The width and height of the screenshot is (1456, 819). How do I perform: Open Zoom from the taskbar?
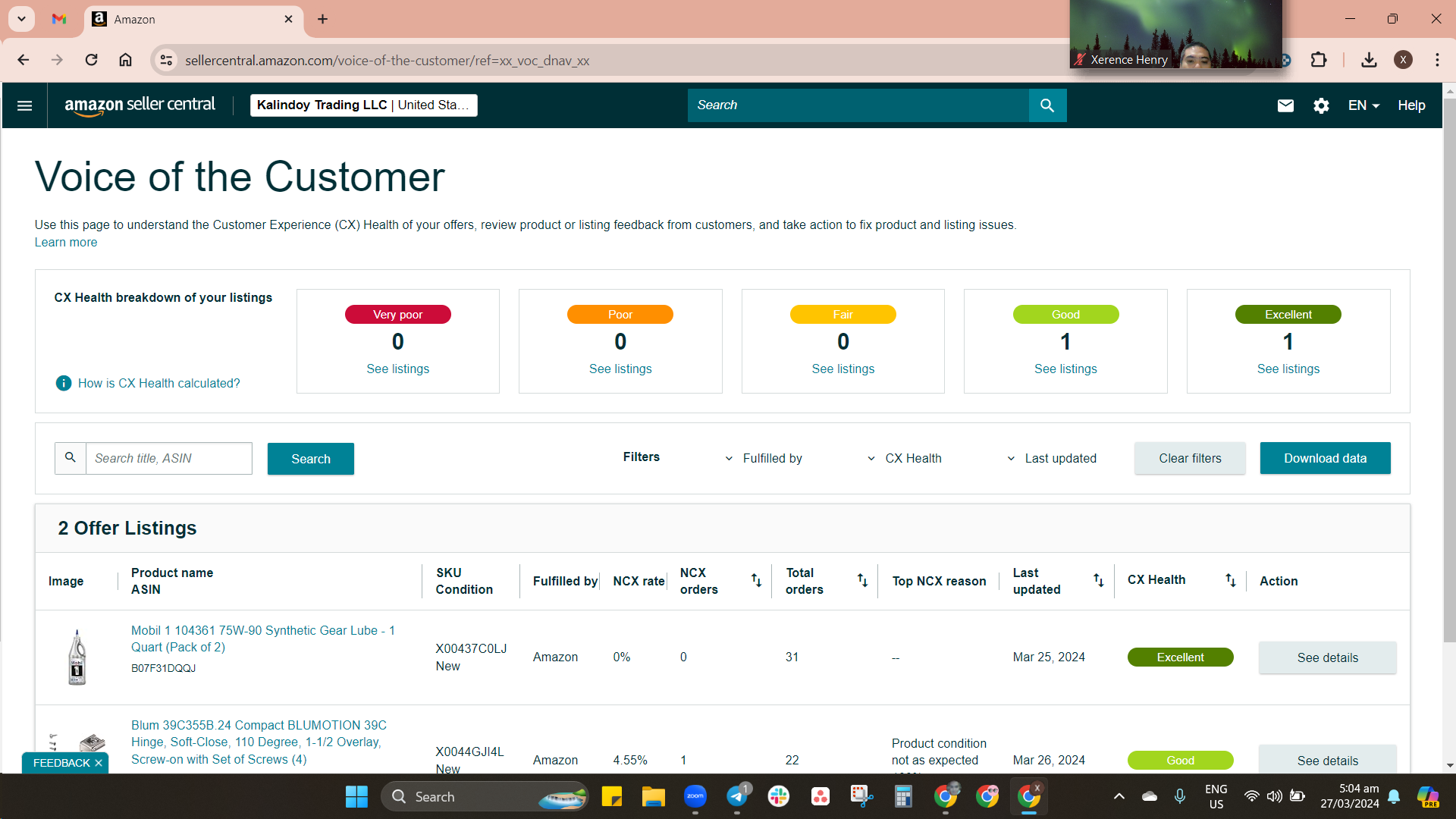pyautogui.click(x=695, y=796)
